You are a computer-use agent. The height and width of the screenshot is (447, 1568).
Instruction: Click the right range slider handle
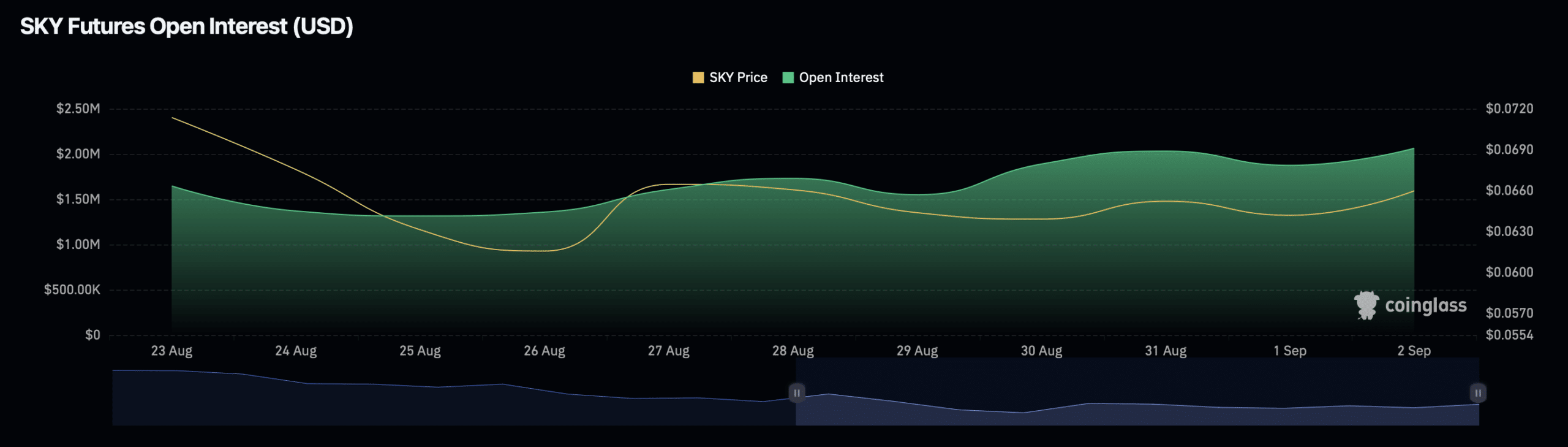click(x=1478, y=392)
